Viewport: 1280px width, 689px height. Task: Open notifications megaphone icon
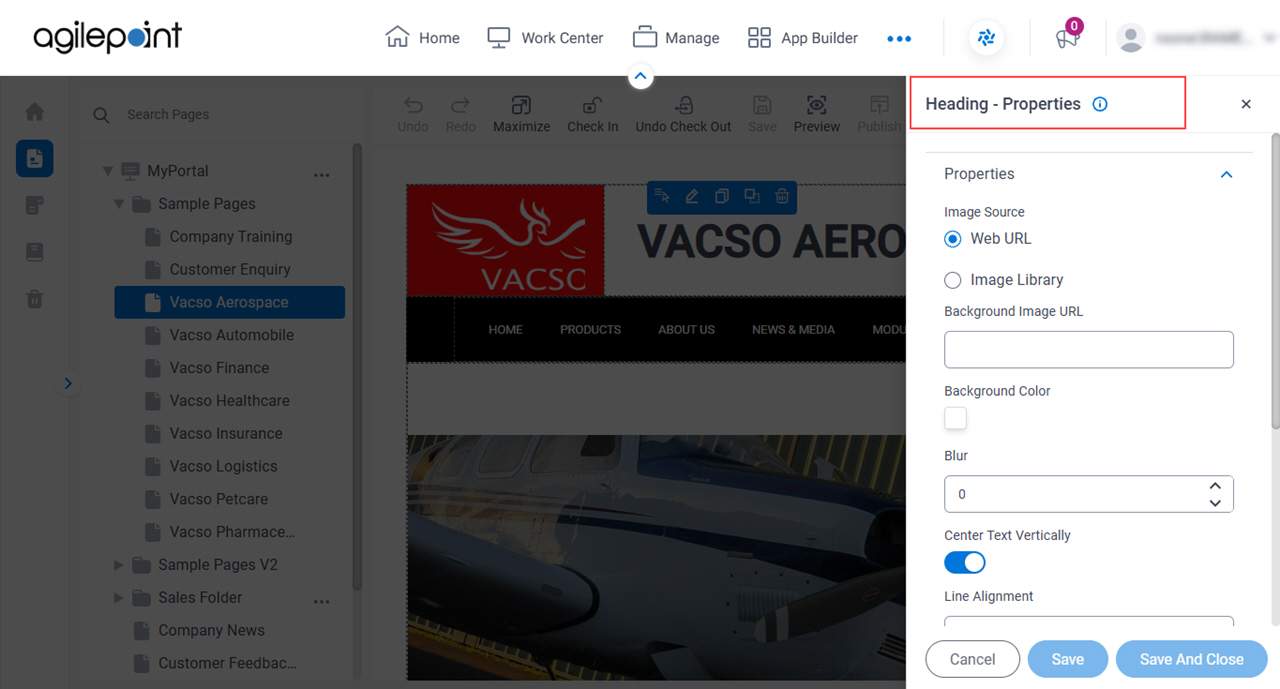coord(1067,38)
